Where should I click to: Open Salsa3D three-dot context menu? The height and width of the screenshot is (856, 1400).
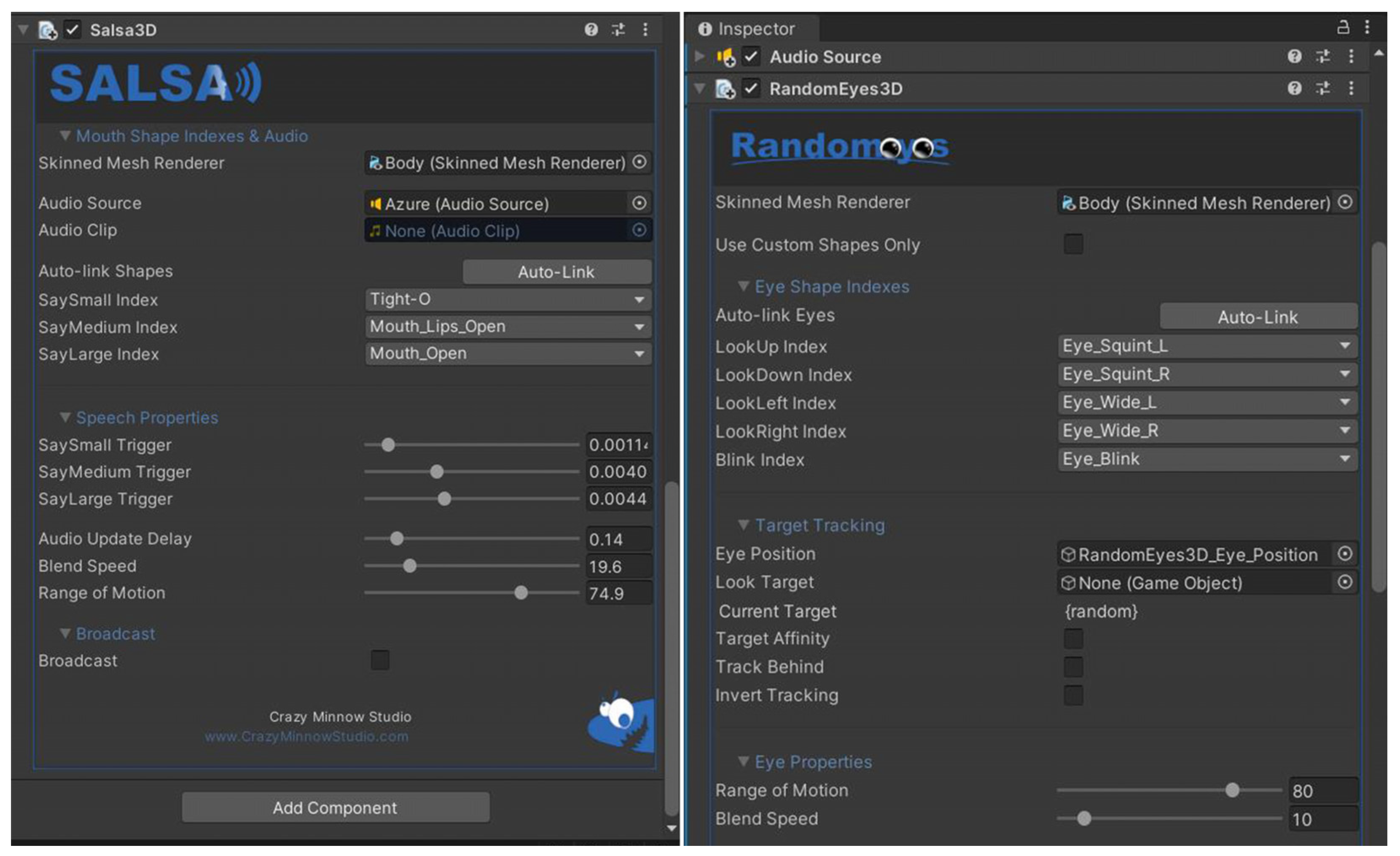[x=645, y=29]
